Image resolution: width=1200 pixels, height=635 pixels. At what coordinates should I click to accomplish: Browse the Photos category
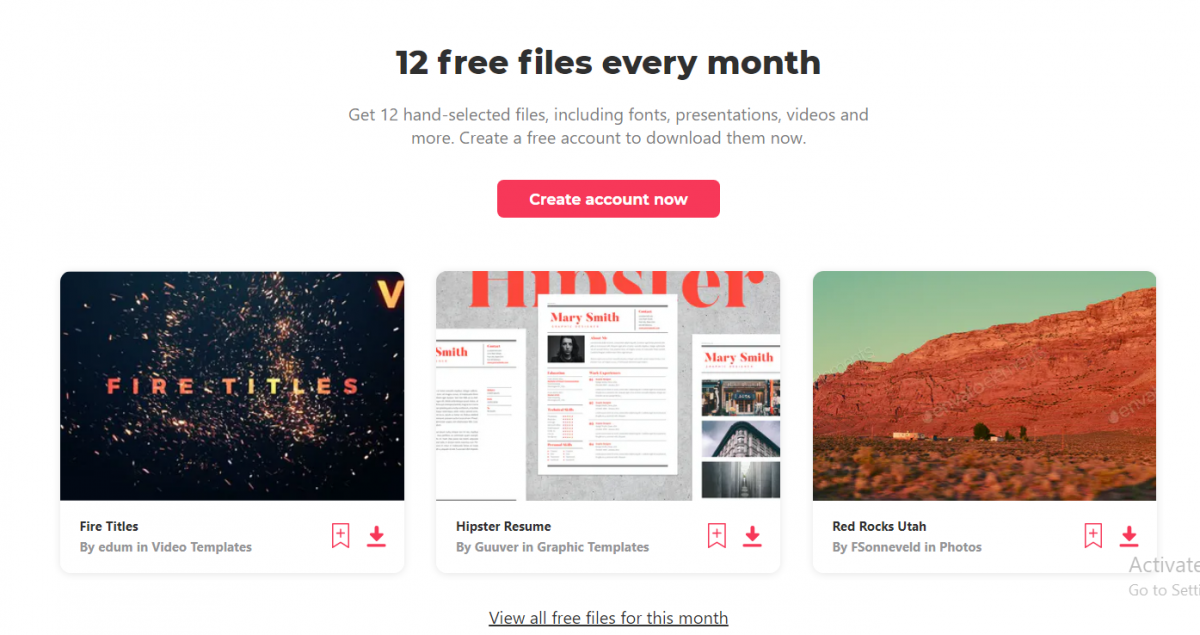tap(962, 547)
